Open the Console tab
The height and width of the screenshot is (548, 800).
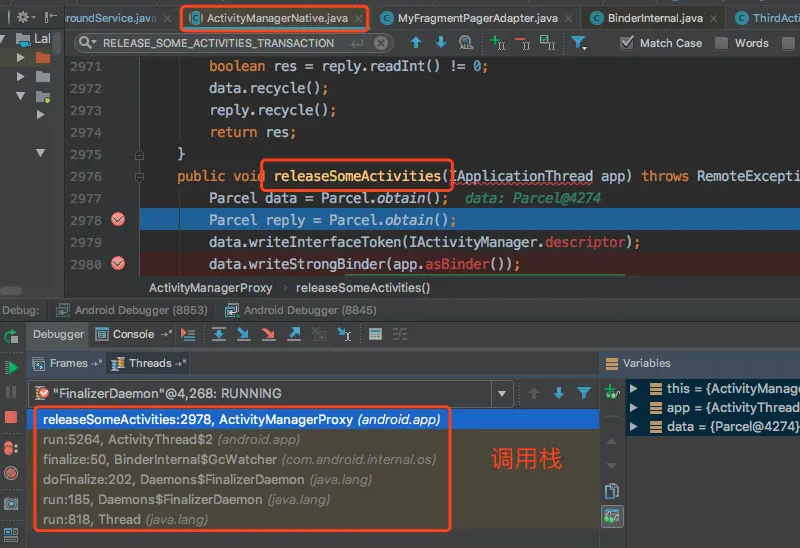(133, 334)
